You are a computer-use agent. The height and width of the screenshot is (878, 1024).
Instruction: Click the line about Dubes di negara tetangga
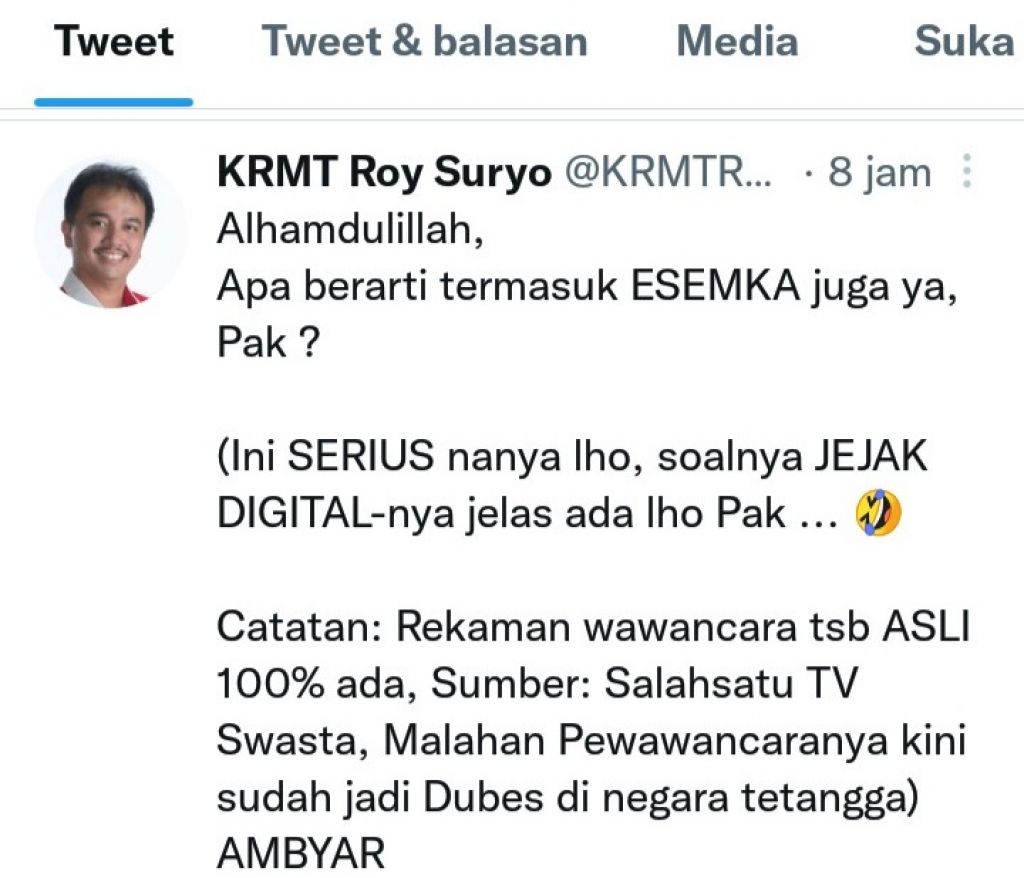[x=568, y=798]
